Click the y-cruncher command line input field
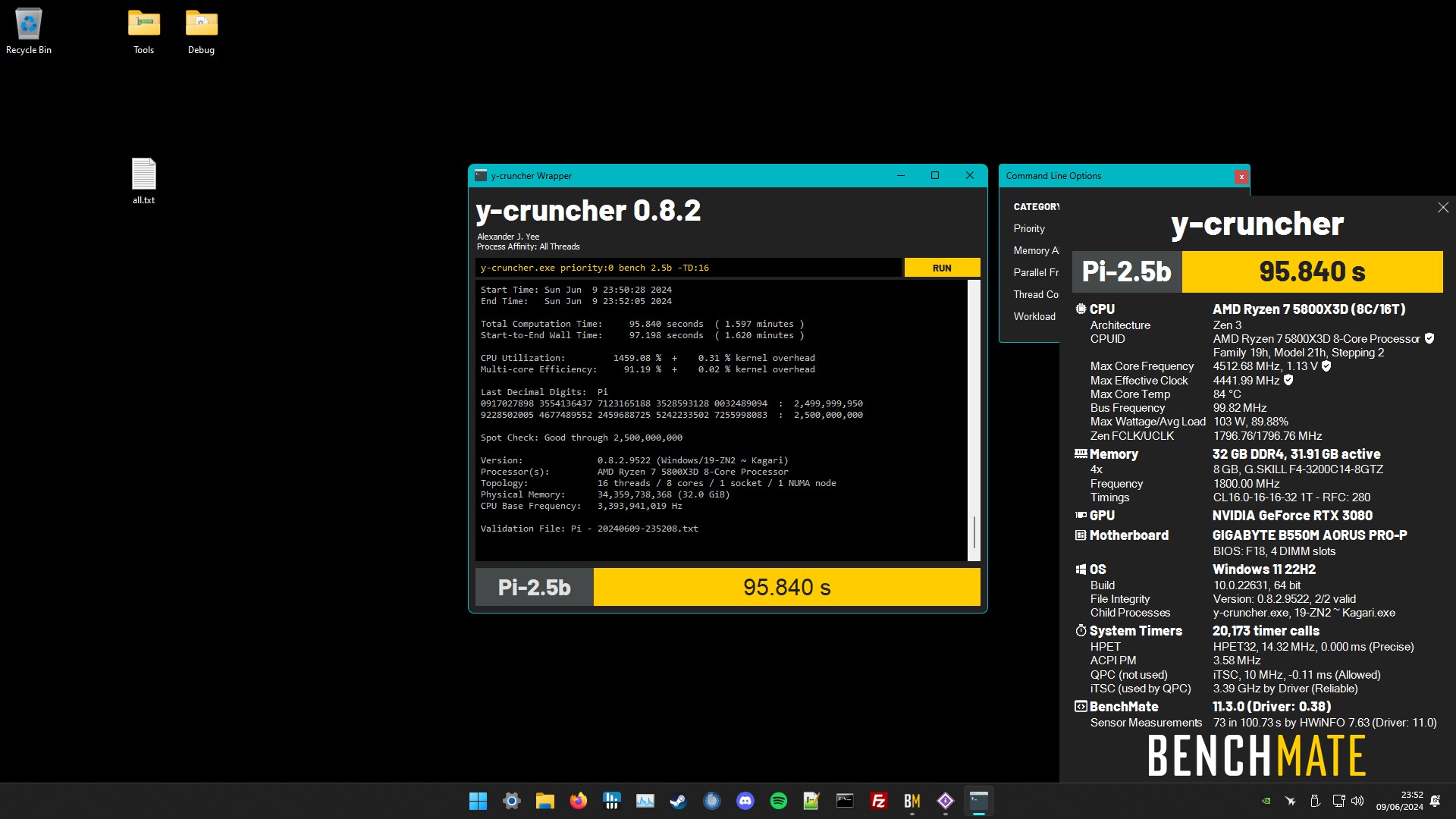 coord(689,268)
